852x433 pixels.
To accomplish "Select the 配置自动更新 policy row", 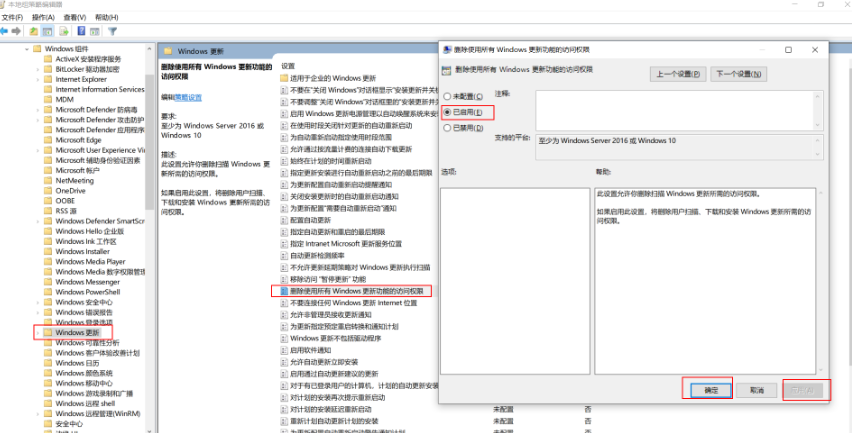I will [311, 220].
